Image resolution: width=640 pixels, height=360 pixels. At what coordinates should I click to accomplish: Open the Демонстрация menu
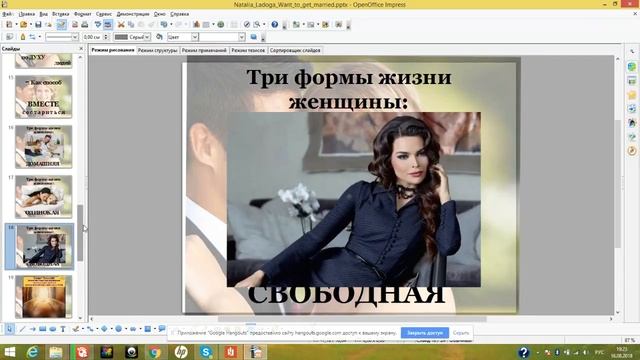click(133, 14)
